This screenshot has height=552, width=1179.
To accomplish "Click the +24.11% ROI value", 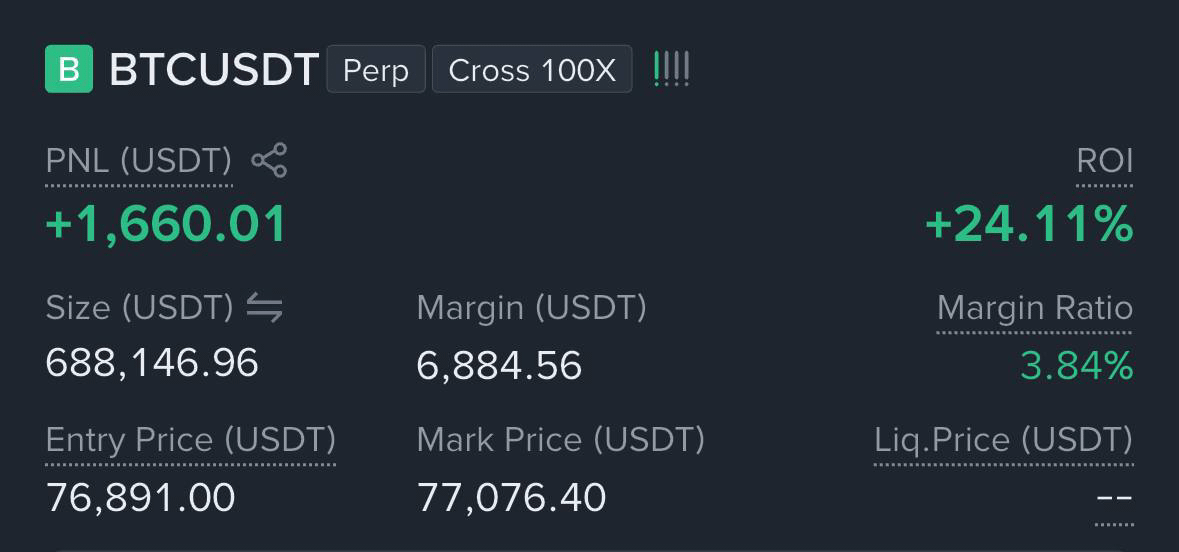I will (1029, 224).
